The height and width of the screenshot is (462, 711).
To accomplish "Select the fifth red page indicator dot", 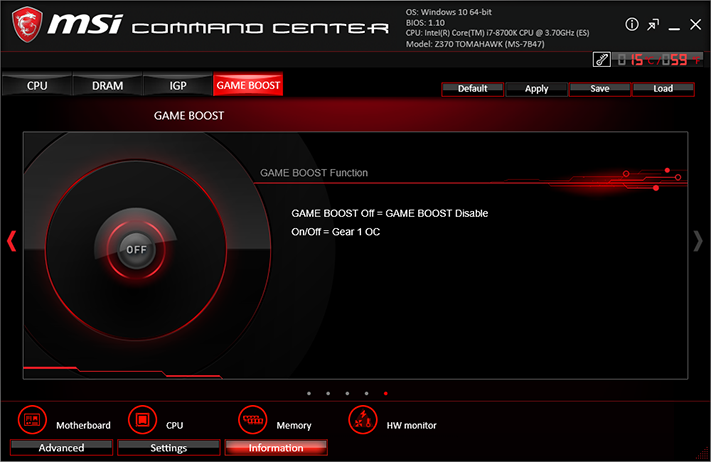I will [386, 394].
